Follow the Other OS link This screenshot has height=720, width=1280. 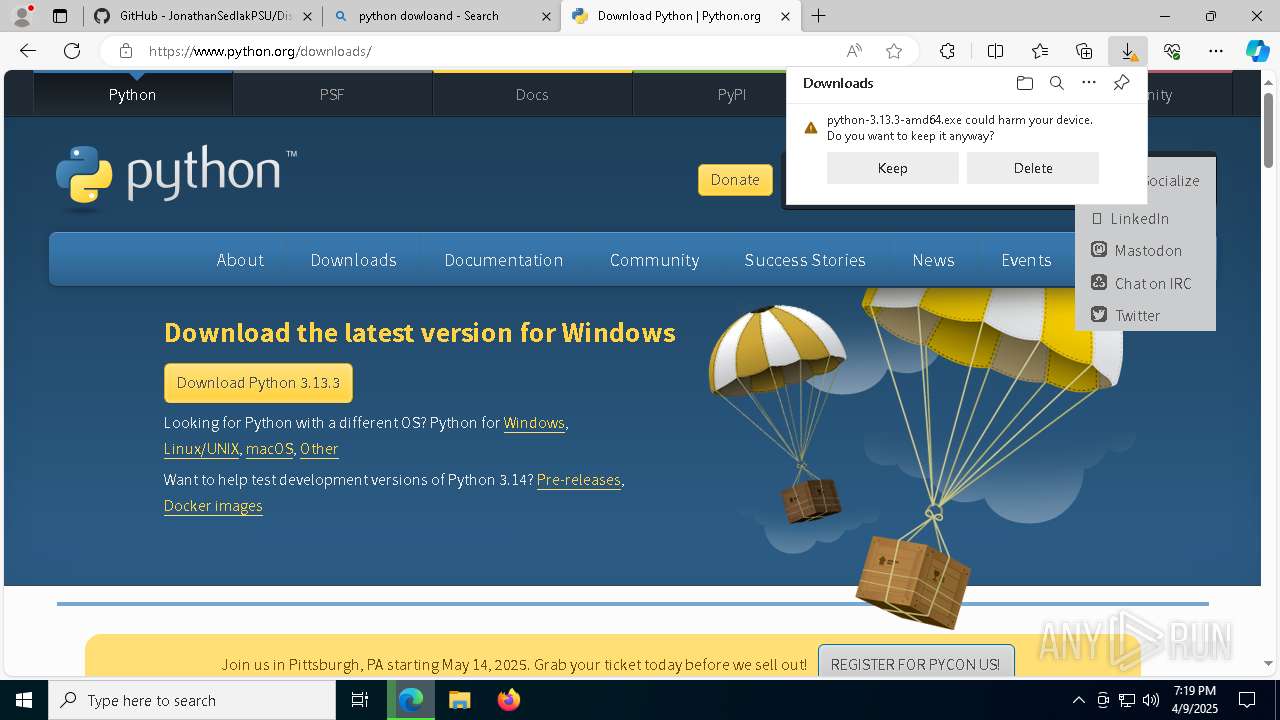click(x=319, y=449)
